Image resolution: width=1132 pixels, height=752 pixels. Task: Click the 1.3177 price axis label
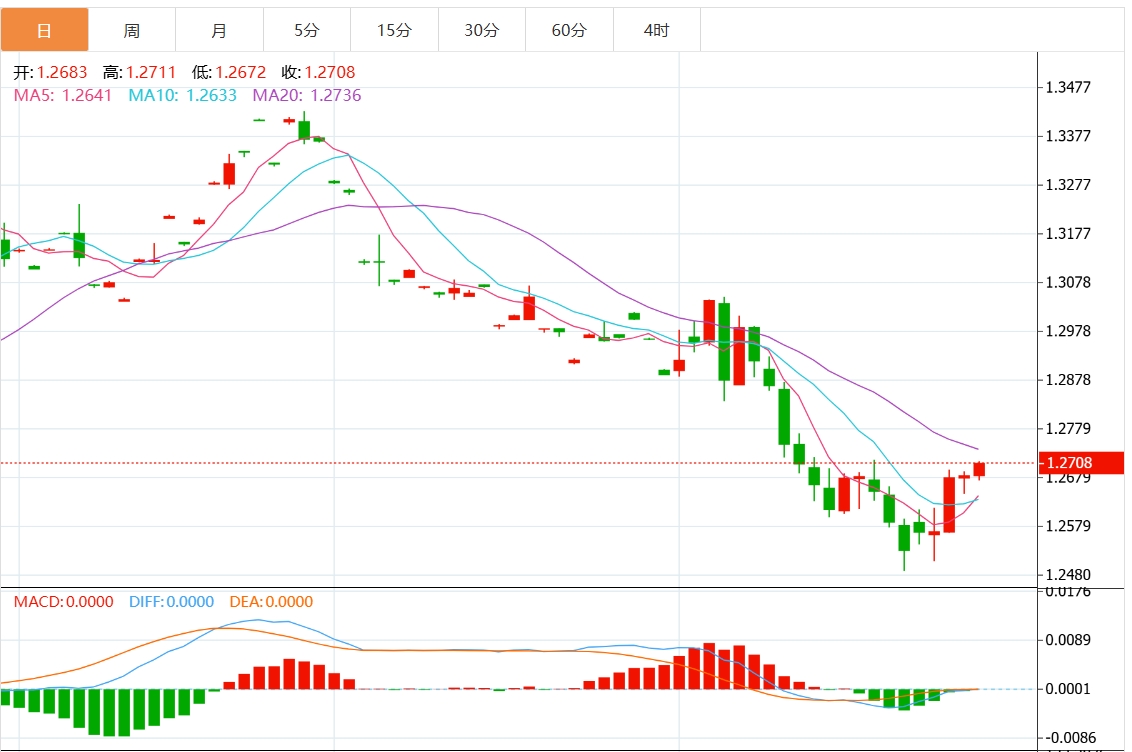1068,233
